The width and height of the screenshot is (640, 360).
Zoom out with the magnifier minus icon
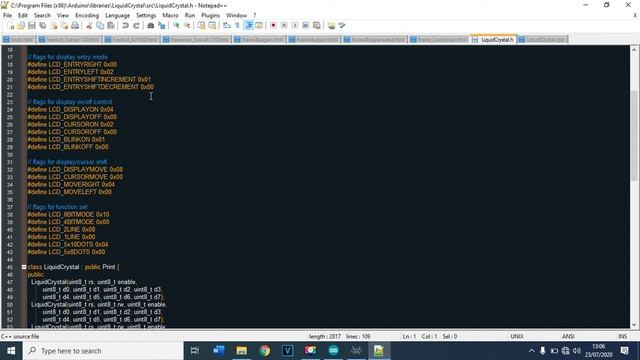click(187, 25)
